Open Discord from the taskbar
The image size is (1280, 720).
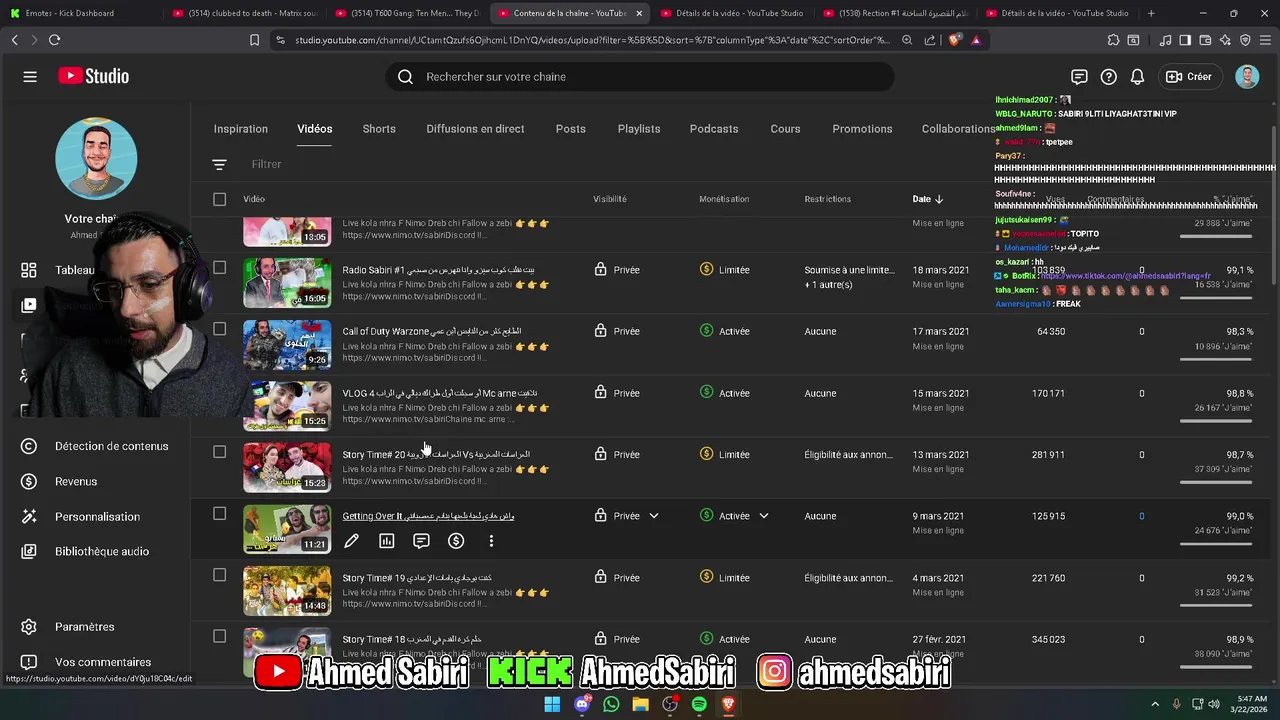tap(582, 704)
